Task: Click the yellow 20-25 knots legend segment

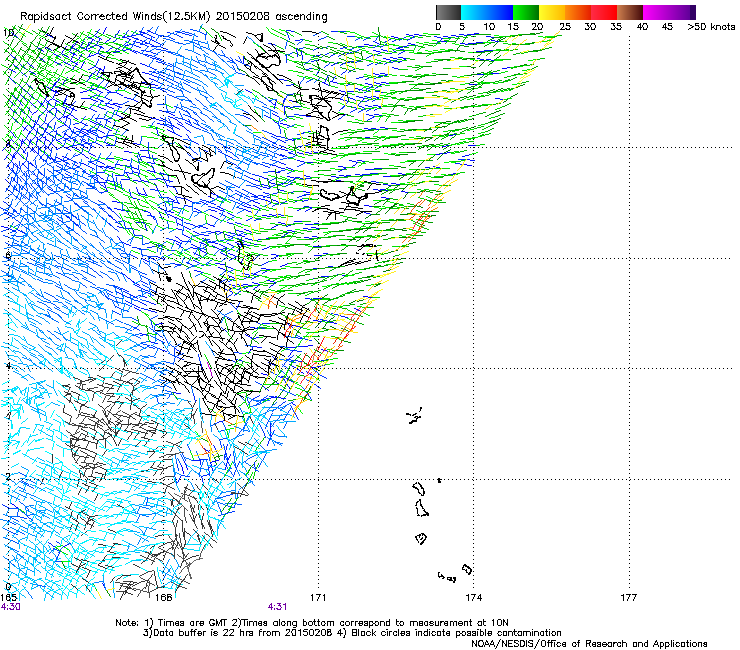Action: point(552,12)
